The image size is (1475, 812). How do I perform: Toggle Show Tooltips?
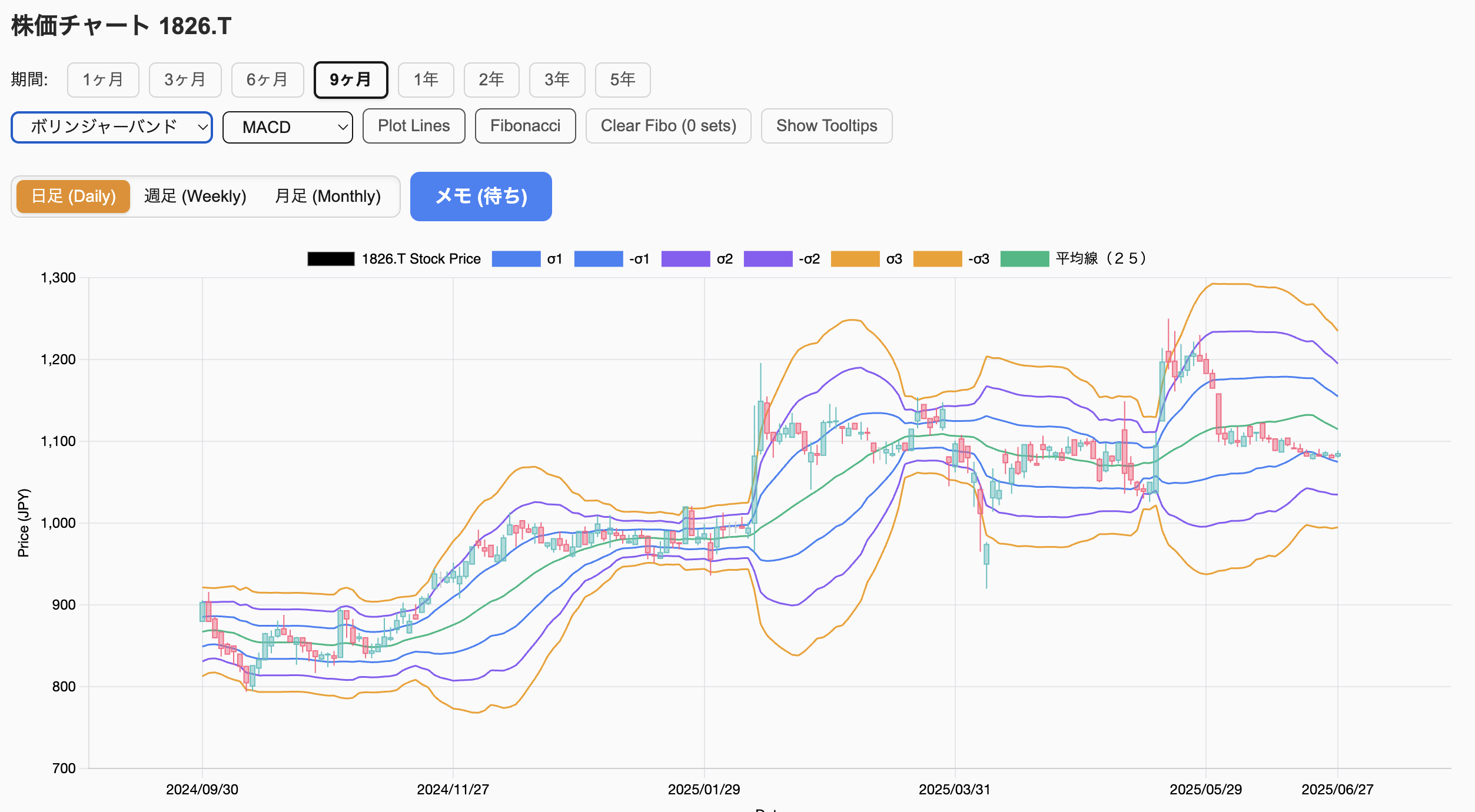tap(826, 126)
